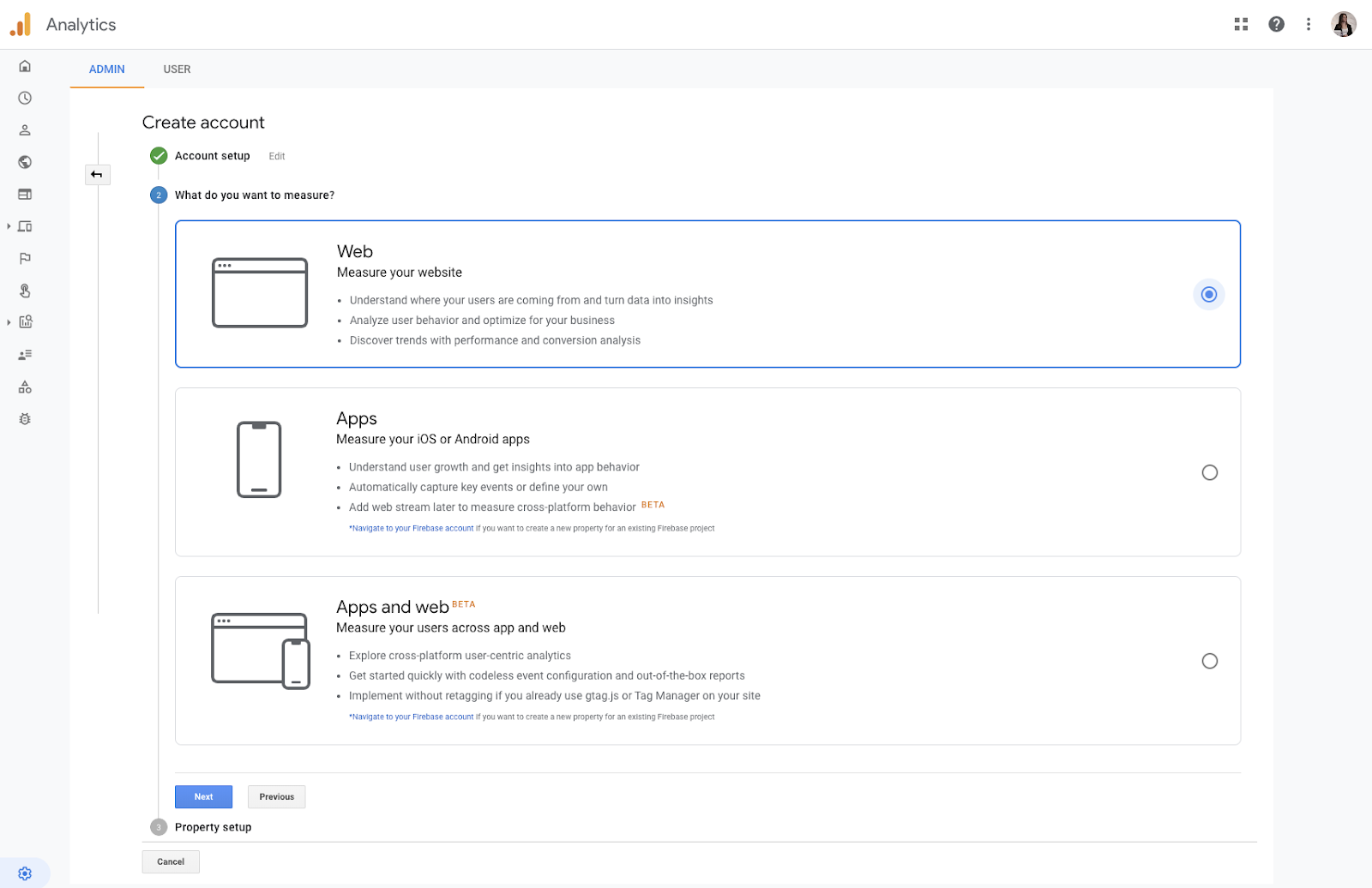
Task: Open the Admin gear icon
Action: click(25, 873)
